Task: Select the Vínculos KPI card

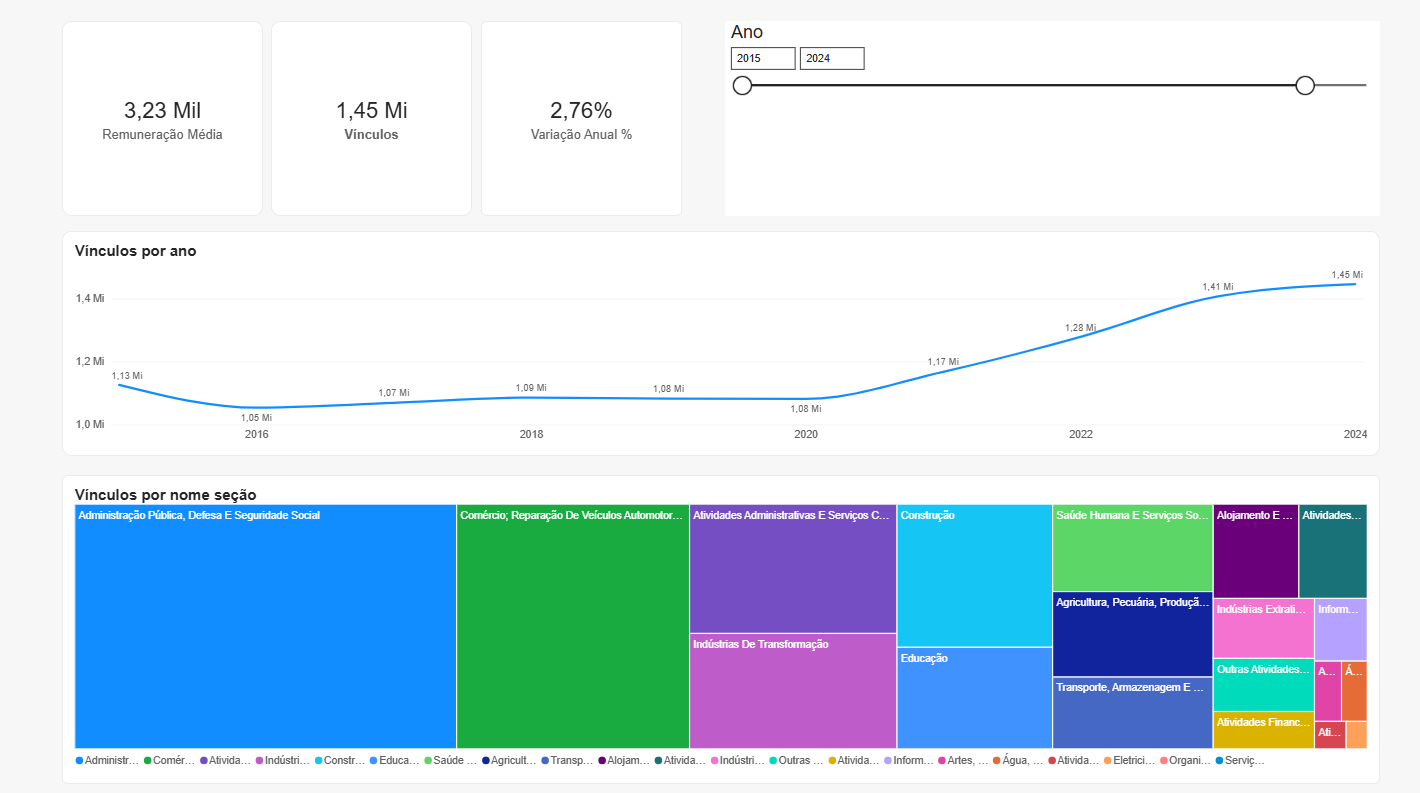Action: point(371,118)
